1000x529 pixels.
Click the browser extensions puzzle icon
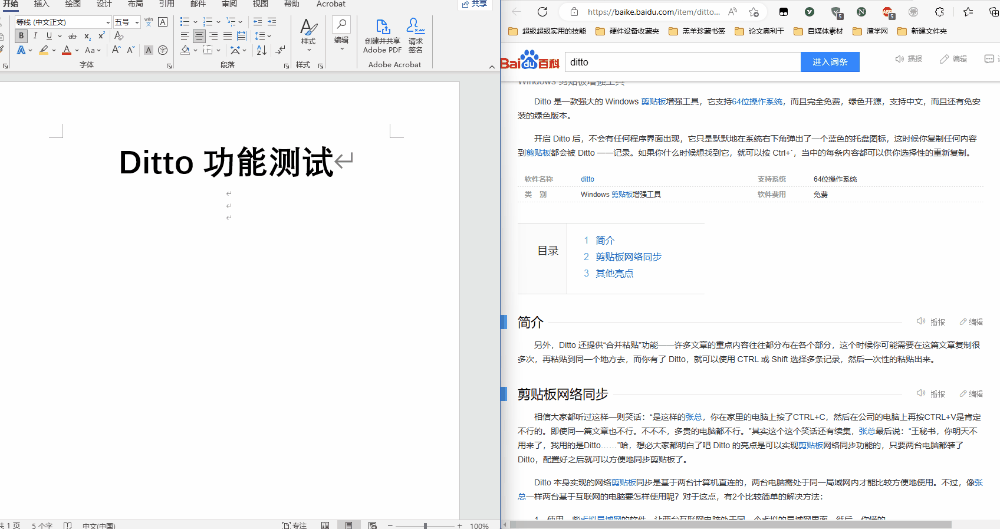pyautogui.click(x=939, y=11)
